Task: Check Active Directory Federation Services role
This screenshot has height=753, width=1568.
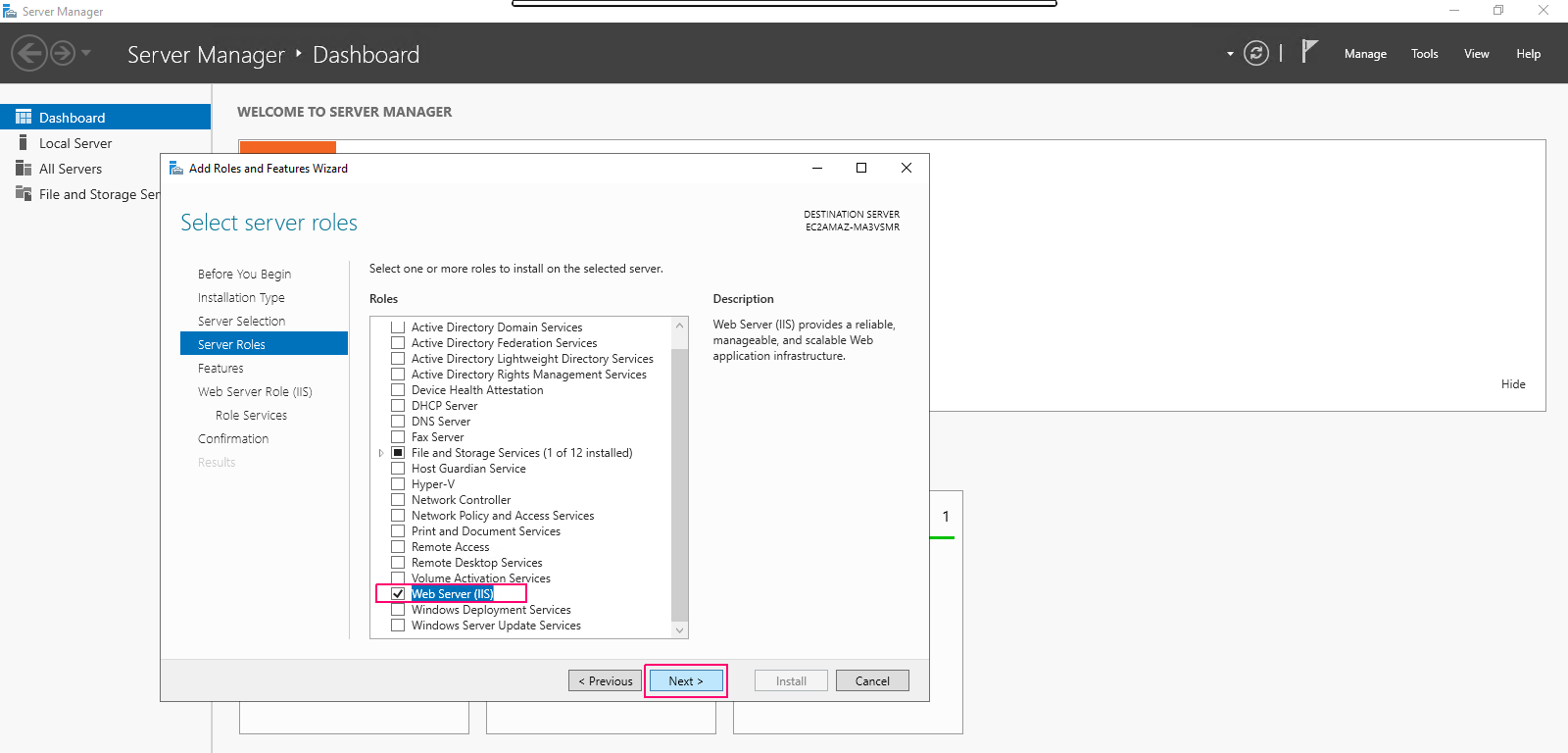Action: pyautogui.click(x=398, y=342)
